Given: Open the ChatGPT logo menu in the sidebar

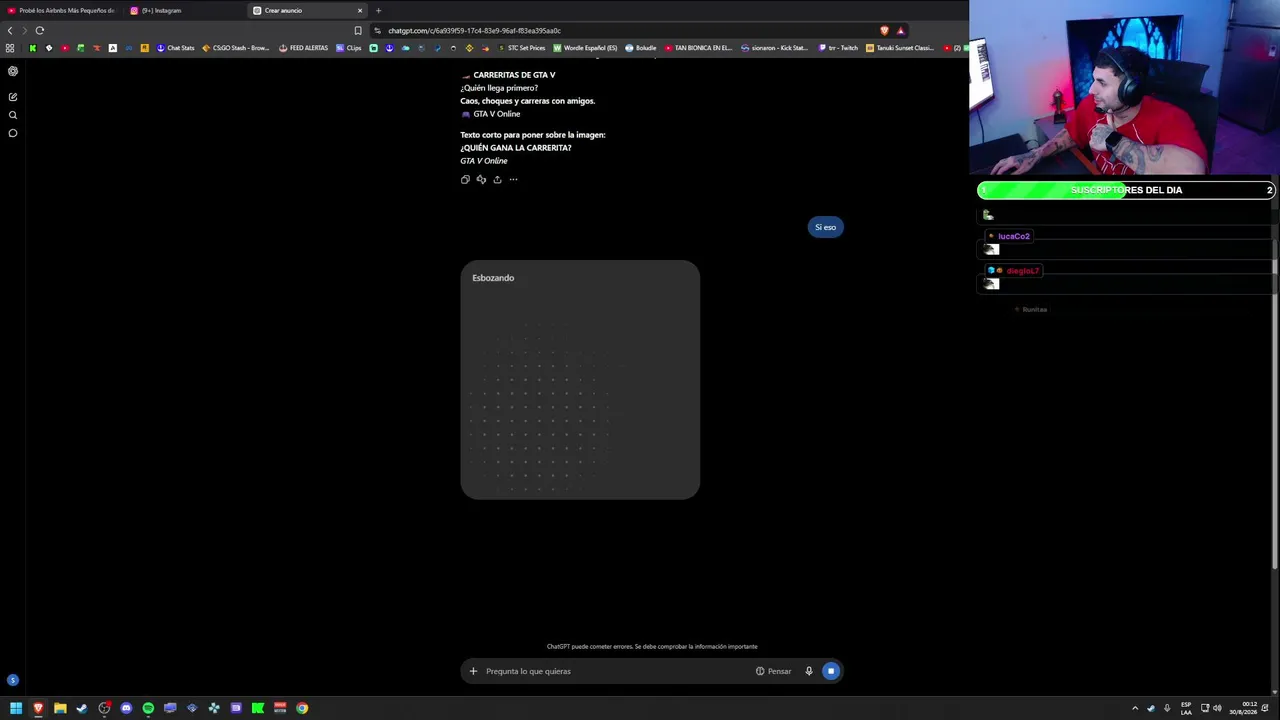Looking at the screenshot, I should [13, 71].
